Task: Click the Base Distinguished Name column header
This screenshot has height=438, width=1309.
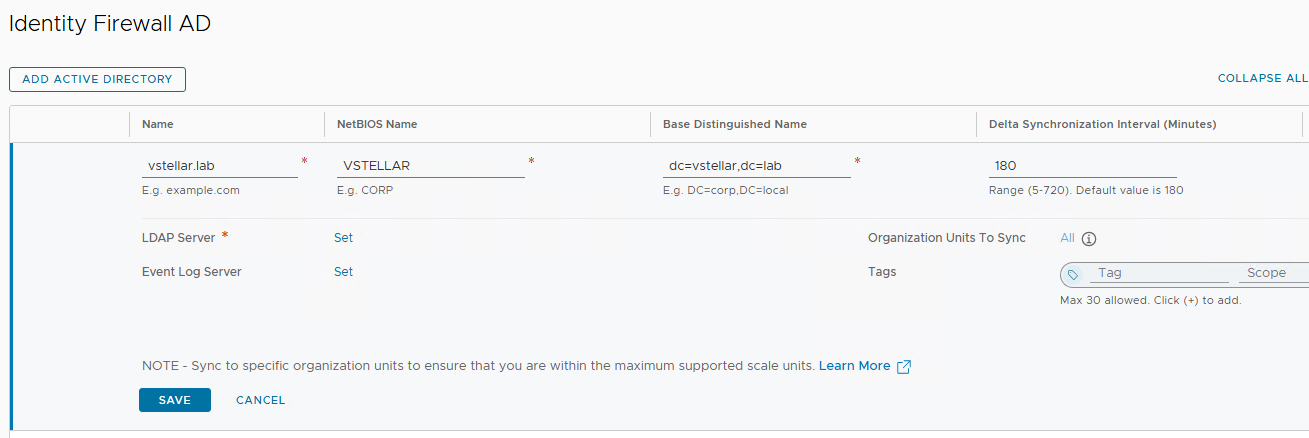Action: tap(735, 124)
